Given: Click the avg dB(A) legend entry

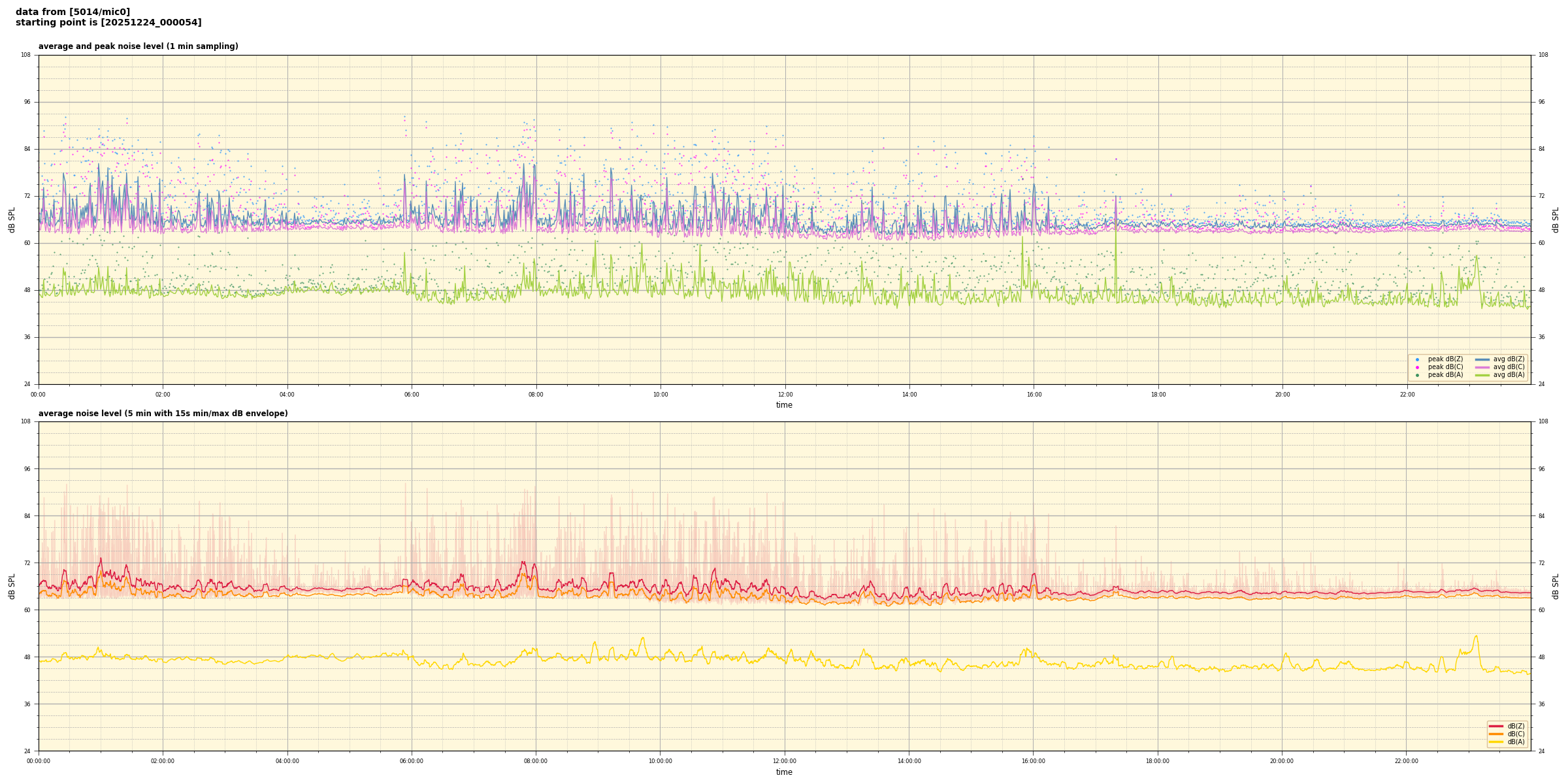Looking at the screenshot, I should pyautogui.click(x=1508, y=375).
